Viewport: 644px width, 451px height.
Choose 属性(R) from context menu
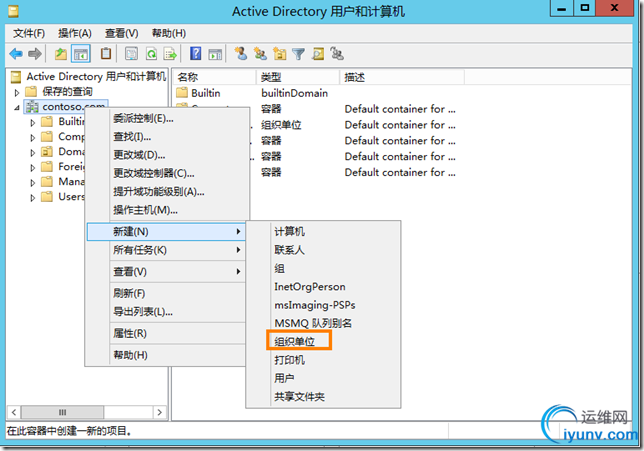pyautogui.click(x=166, y=333)
